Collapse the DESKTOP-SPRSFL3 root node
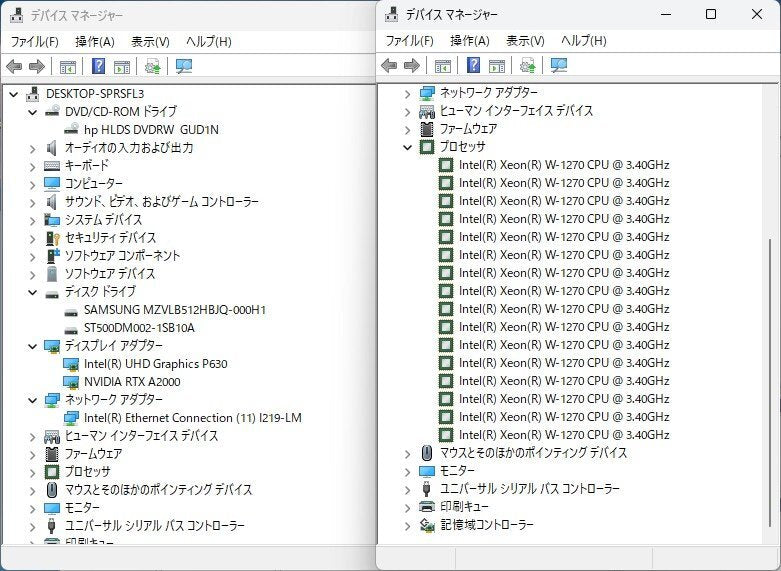 point(14,94)
